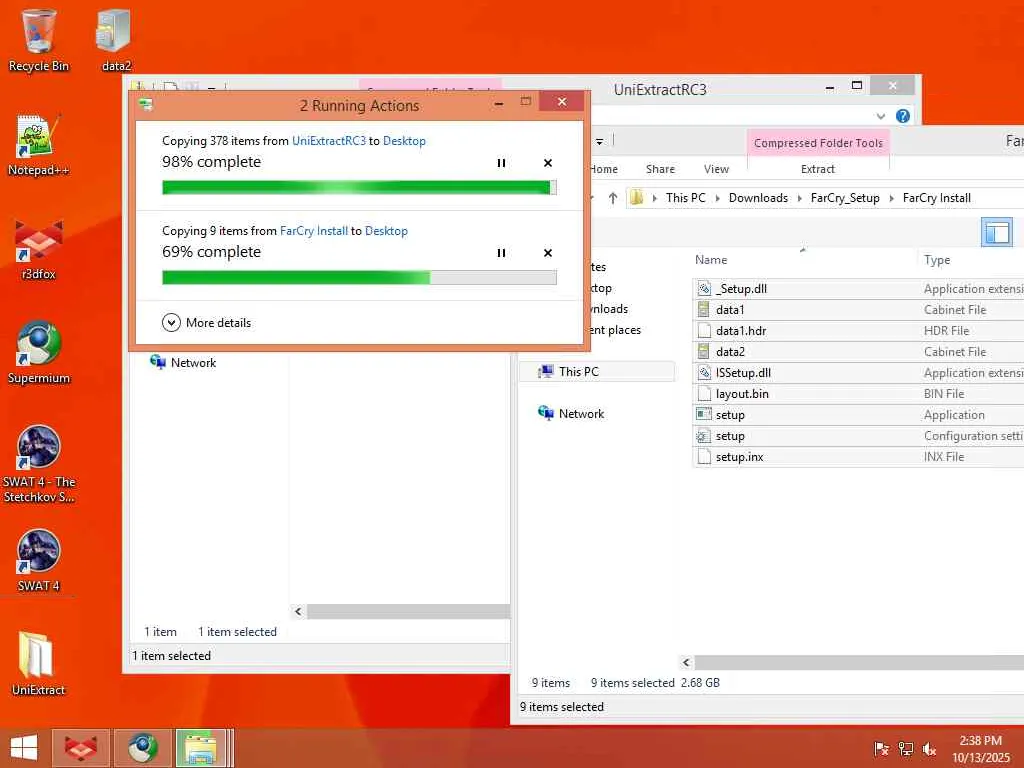Open the View ribbon tab

click(716, 169)
